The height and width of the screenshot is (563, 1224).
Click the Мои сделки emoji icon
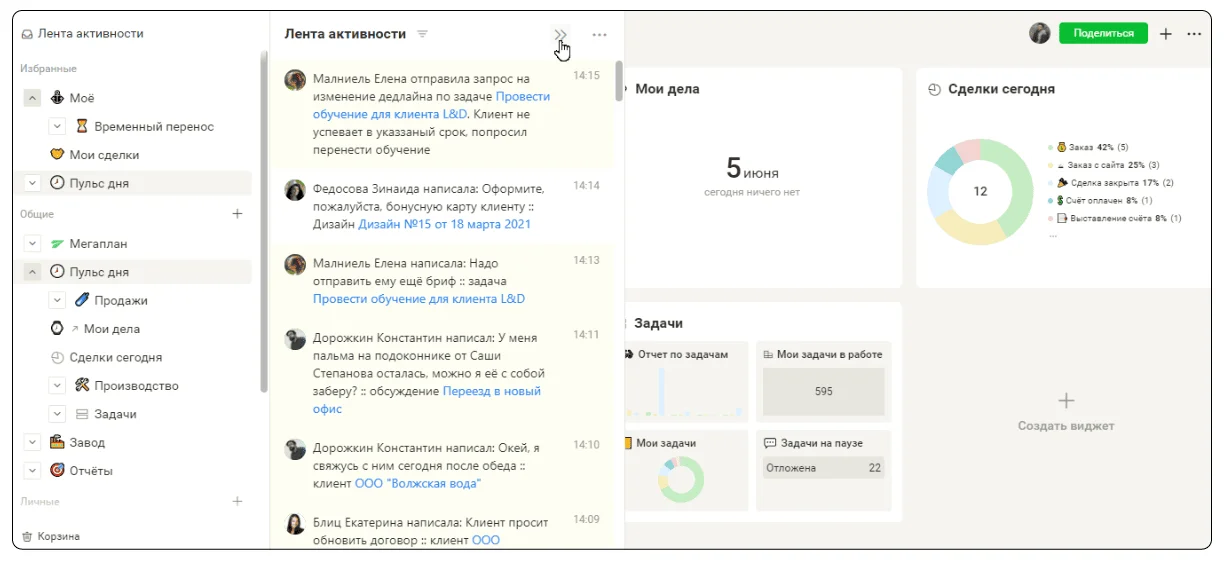coord(57,155)
